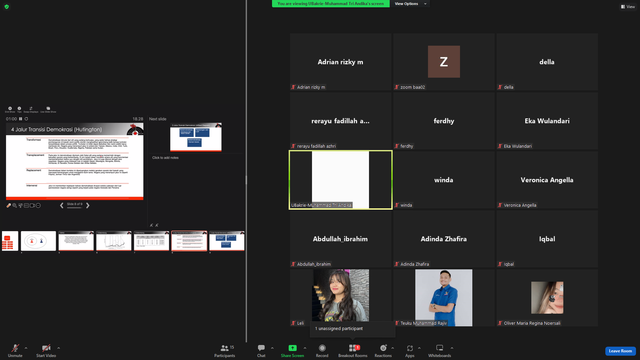
Task: Select Adrian rizky m participant tile
Action: pyautogui.click(x=340, y=62)
